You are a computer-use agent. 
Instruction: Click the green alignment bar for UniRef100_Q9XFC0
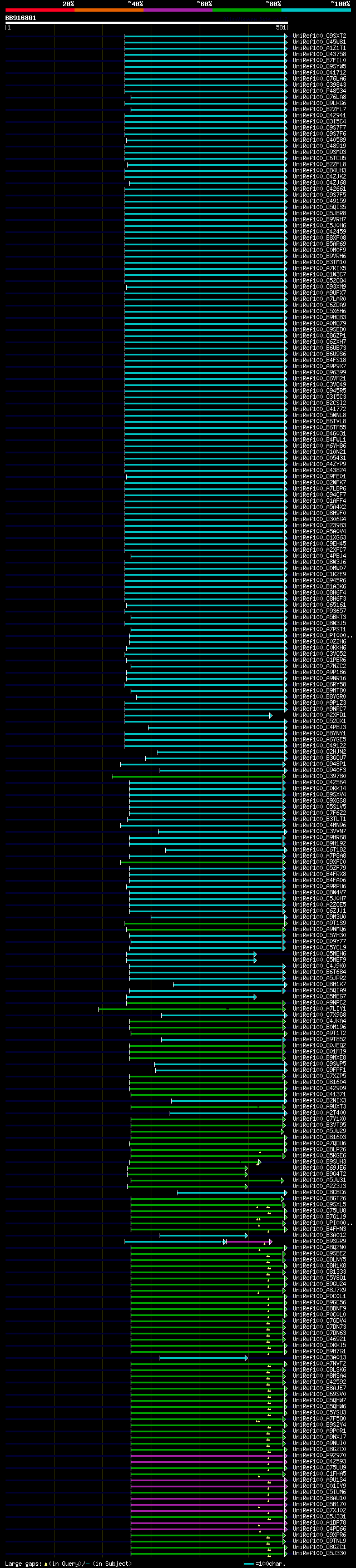pyautogui.click(x=202, y=862)
